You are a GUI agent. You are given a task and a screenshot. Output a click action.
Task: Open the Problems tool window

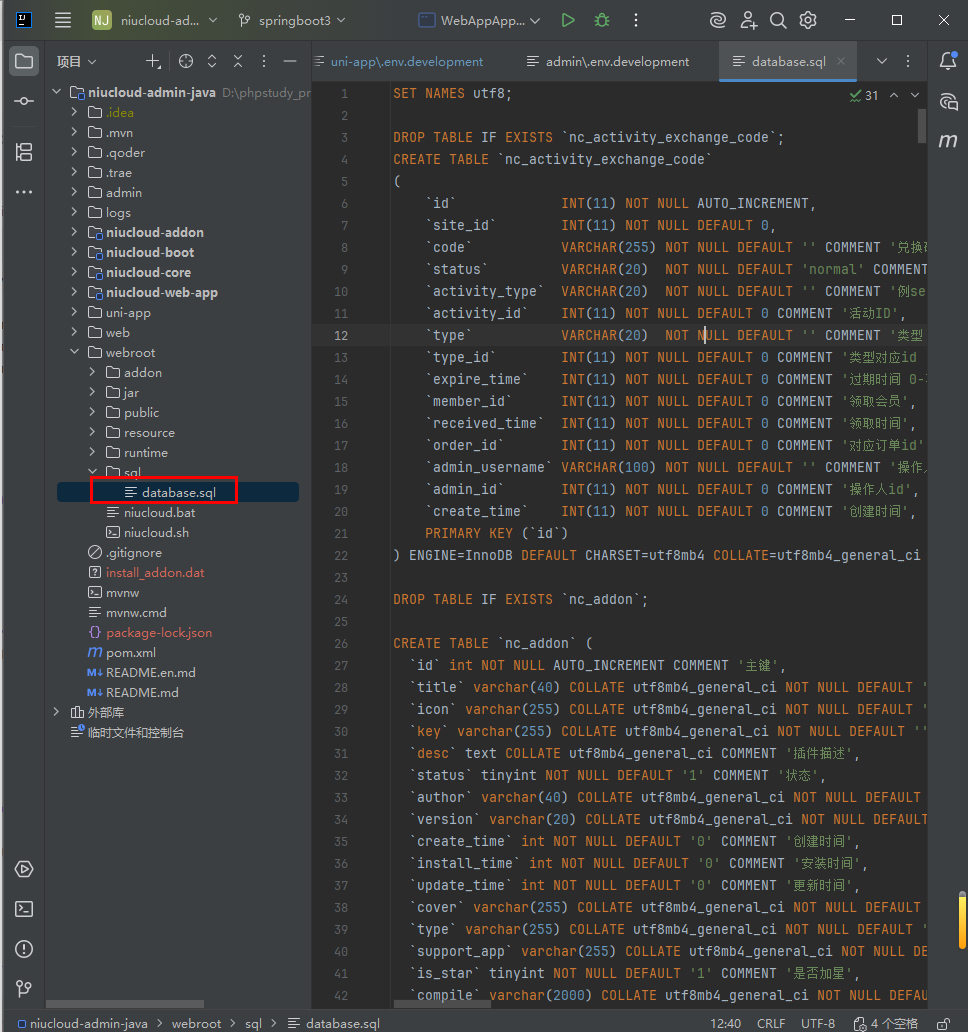click(24, 949)
